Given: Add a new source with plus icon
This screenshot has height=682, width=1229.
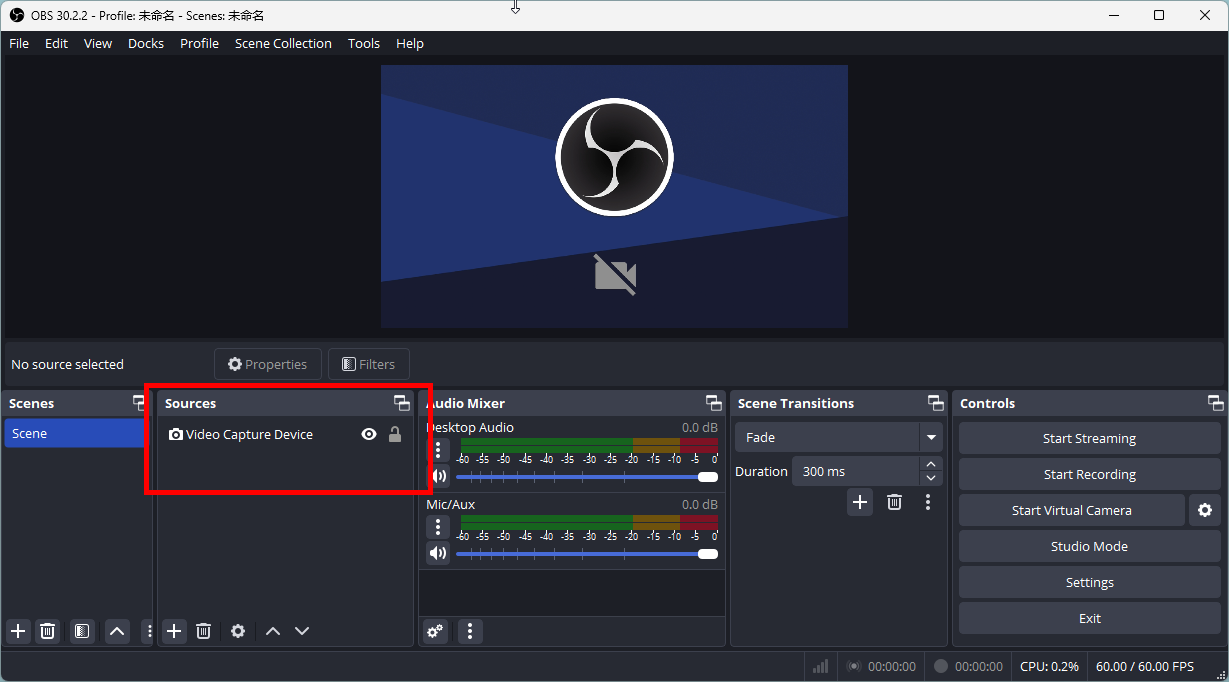Looking at the screenshot, I should pyautogui.click(x=175, y=631).
